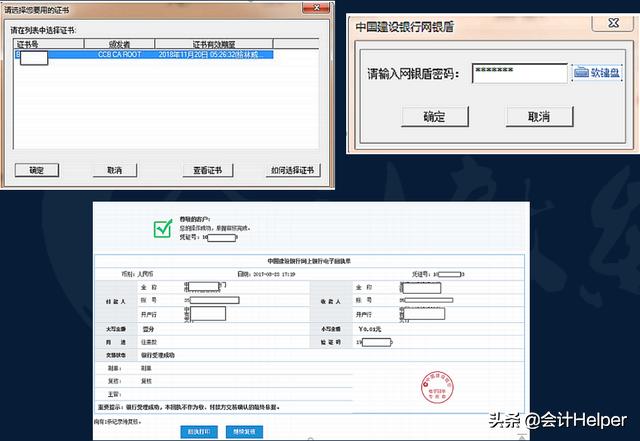Click the 银行受理成功 status text
The height and width of the screenshot is (441, 640).
click(x=158, y=355)
